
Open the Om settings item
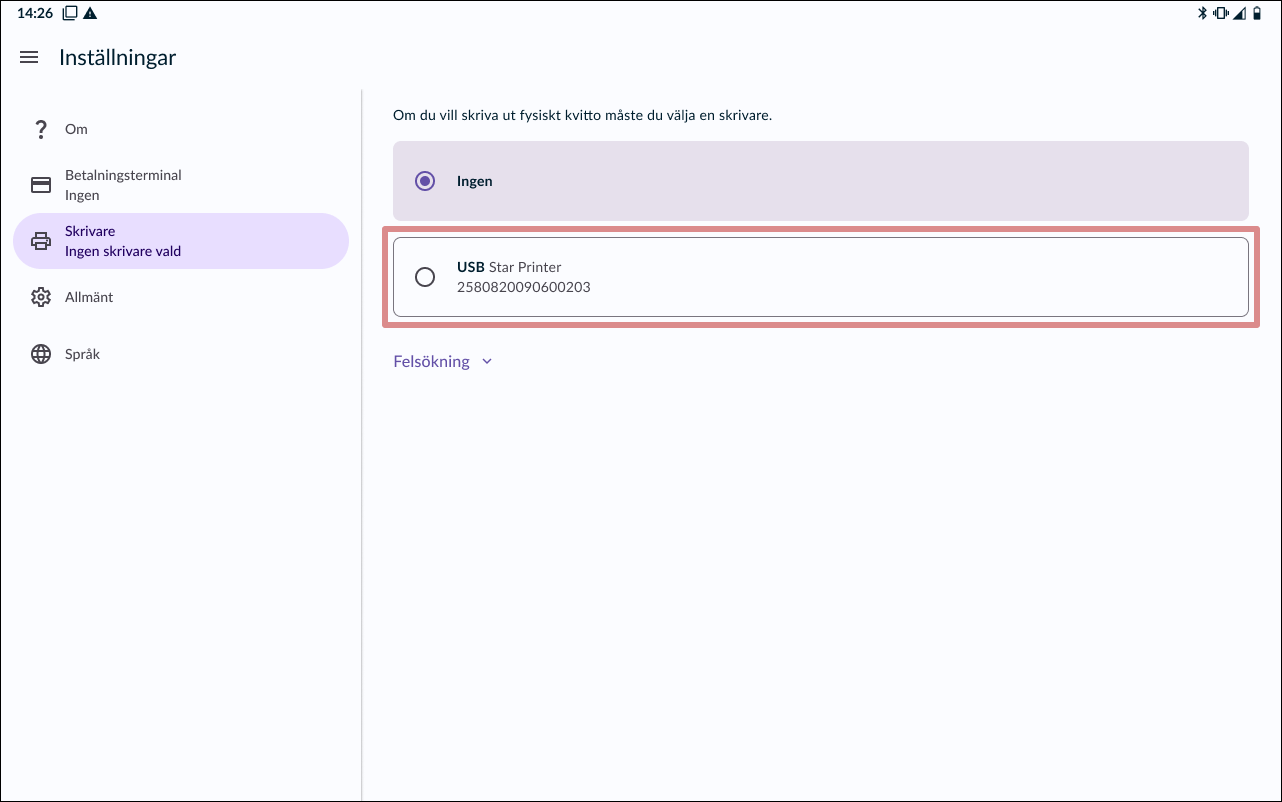click(180, 129)
